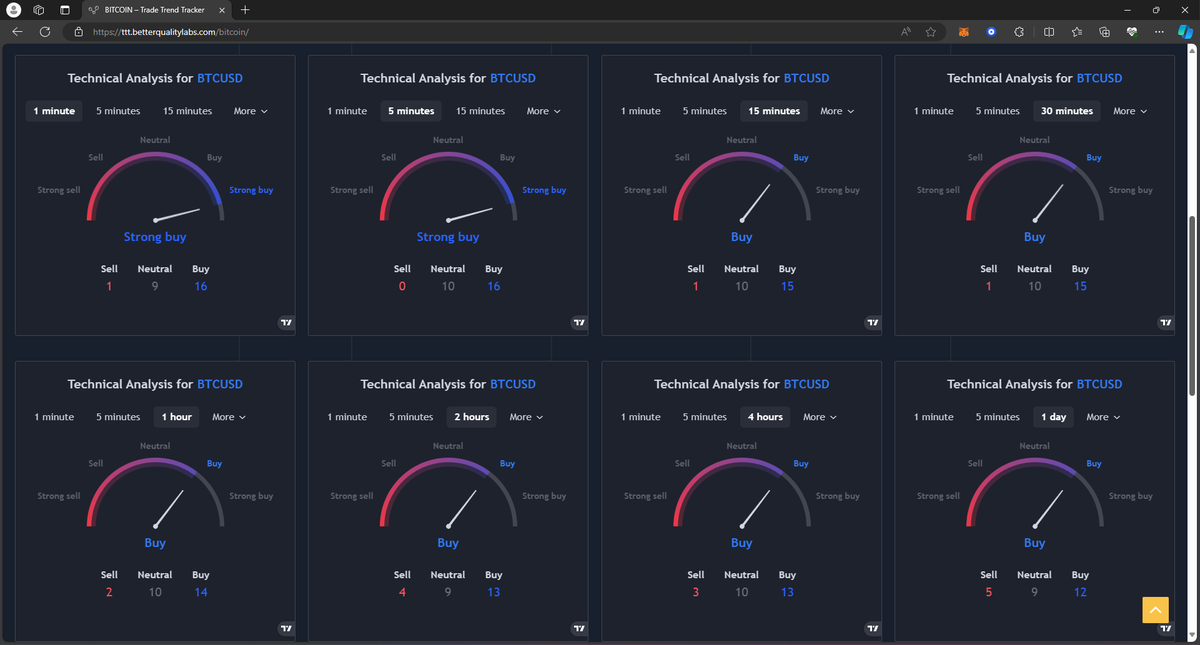Select the highlighted 30 minutes tab
Viewport: 1200px width, 645px height.
coord(1067,111)
